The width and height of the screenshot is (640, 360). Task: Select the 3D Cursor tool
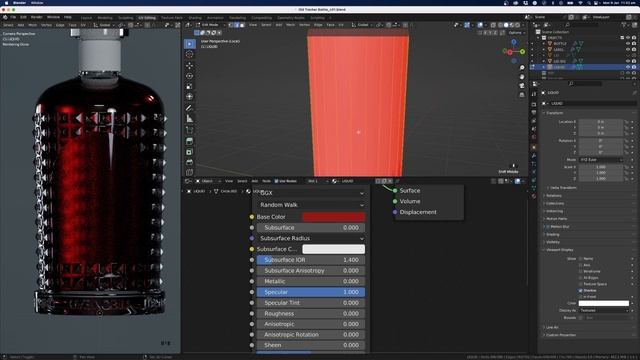point(190,54)
